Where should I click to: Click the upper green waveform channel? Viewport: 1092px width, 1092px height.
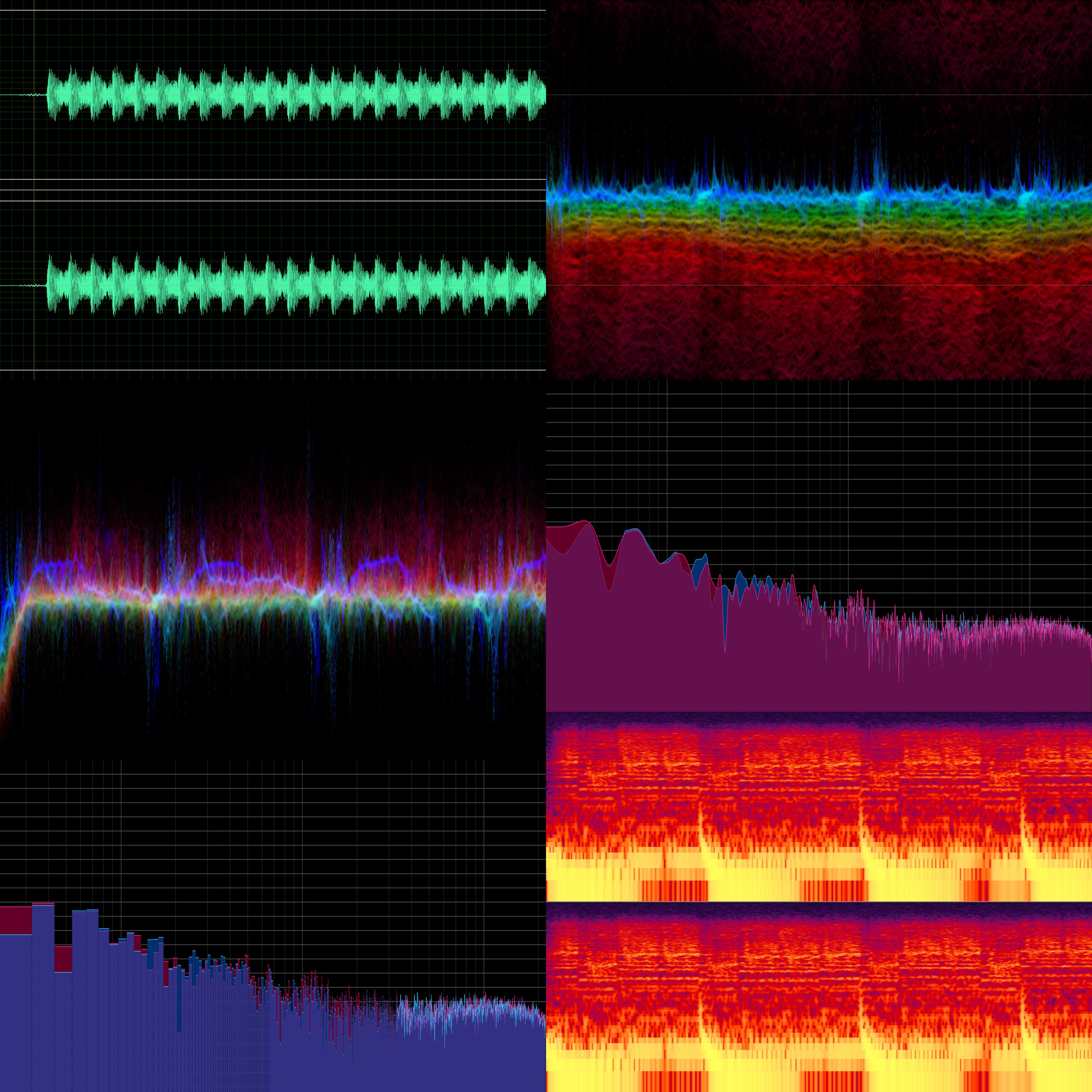click(x=294, y=95)
